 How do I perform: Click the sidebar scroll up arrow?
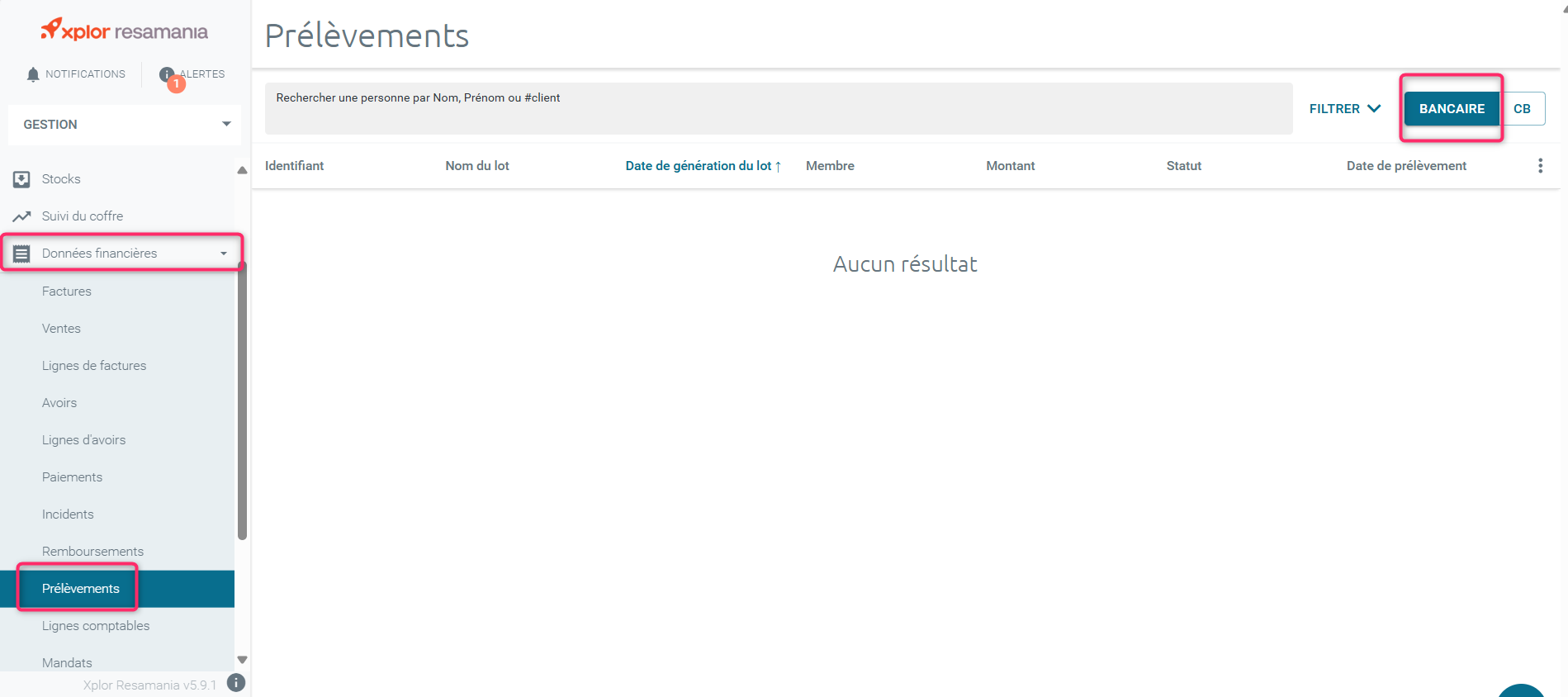[242, 170]
